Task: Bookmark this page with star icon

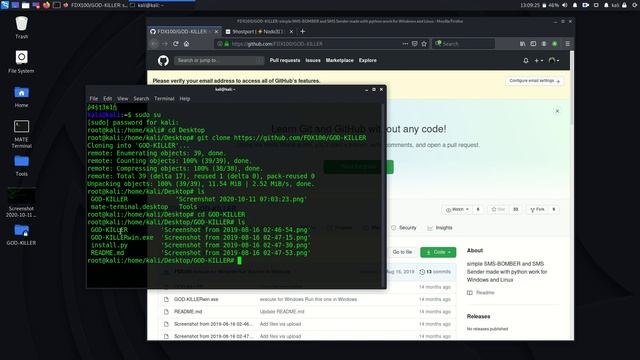Action: pos(424,44)
